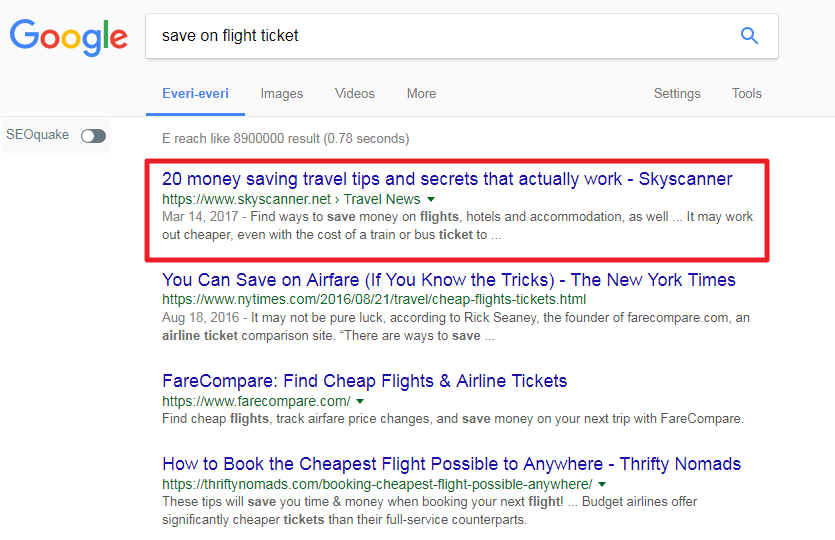Open the Skyscanner money saving tips result

click(447, 179)
